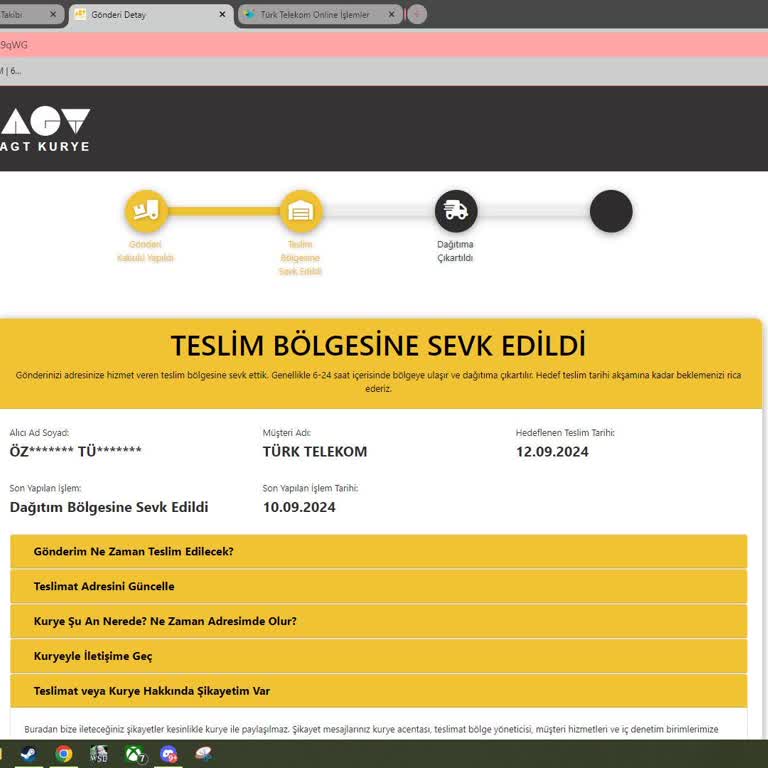The width and height of the screenshot is (768, 768).
Task: Open Steam from the taskbar
Action: [x=28, y=753]
